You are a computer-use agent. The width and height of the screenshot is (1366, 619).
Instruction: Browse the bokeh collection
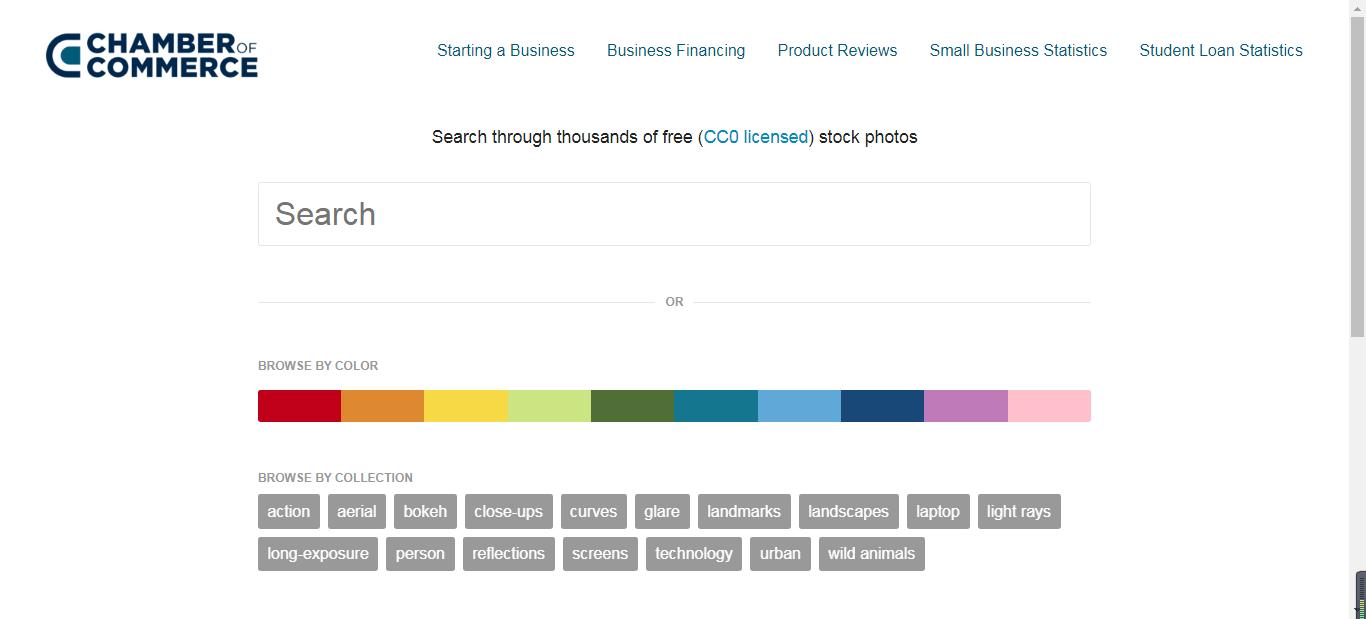coord(425,511)
